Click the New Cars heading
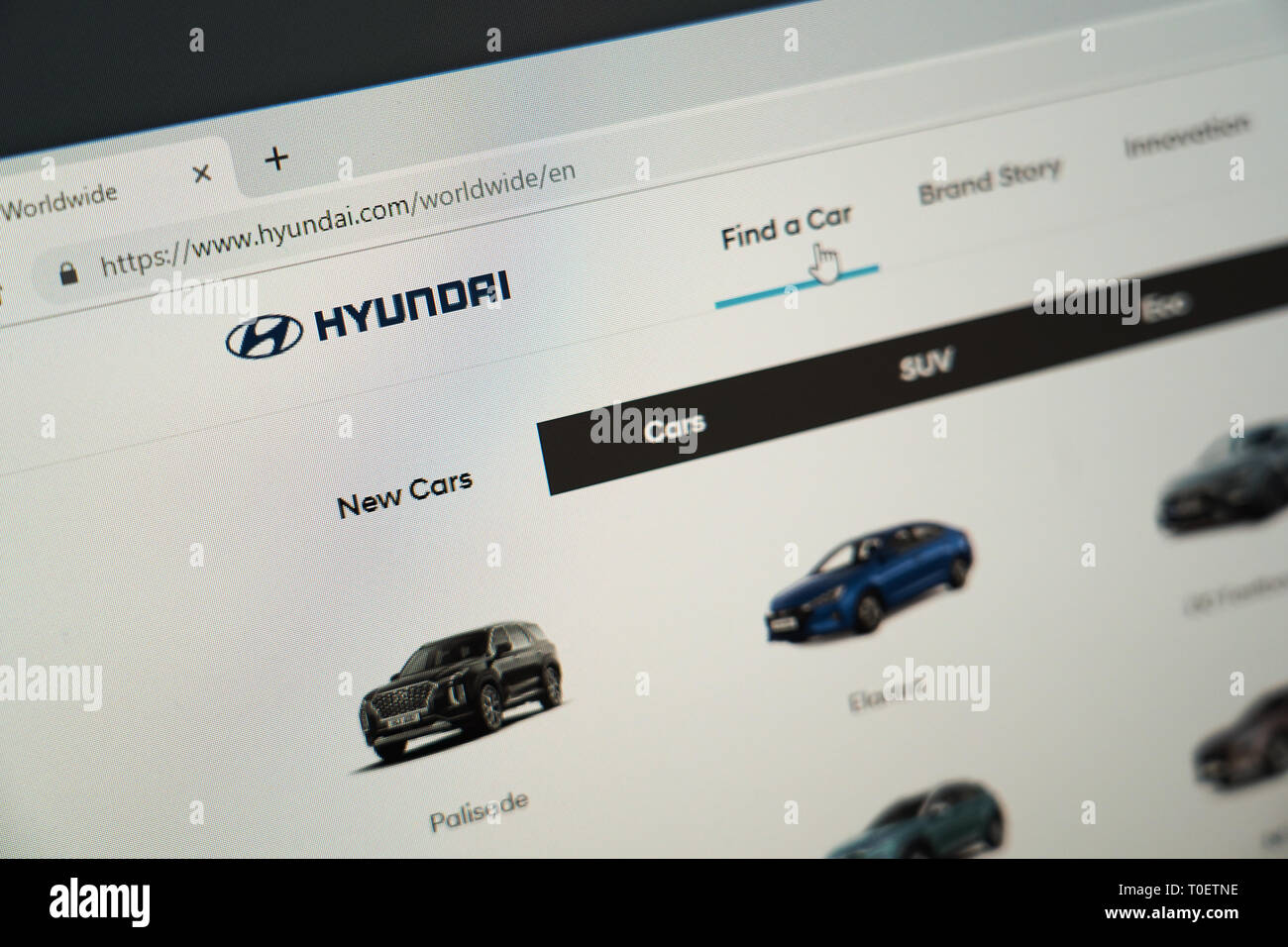 click(404, 493)
